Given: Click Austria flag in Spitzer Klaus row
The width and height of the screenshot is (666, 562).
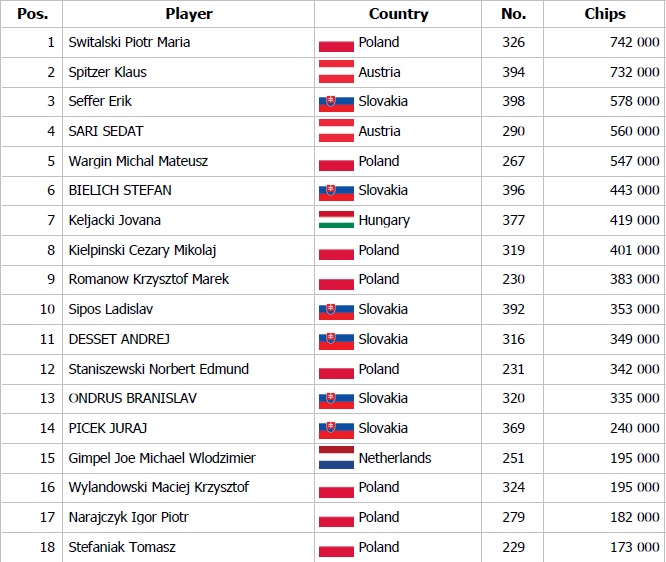Looking at the screenshot, I should click(x=336, y=72).
